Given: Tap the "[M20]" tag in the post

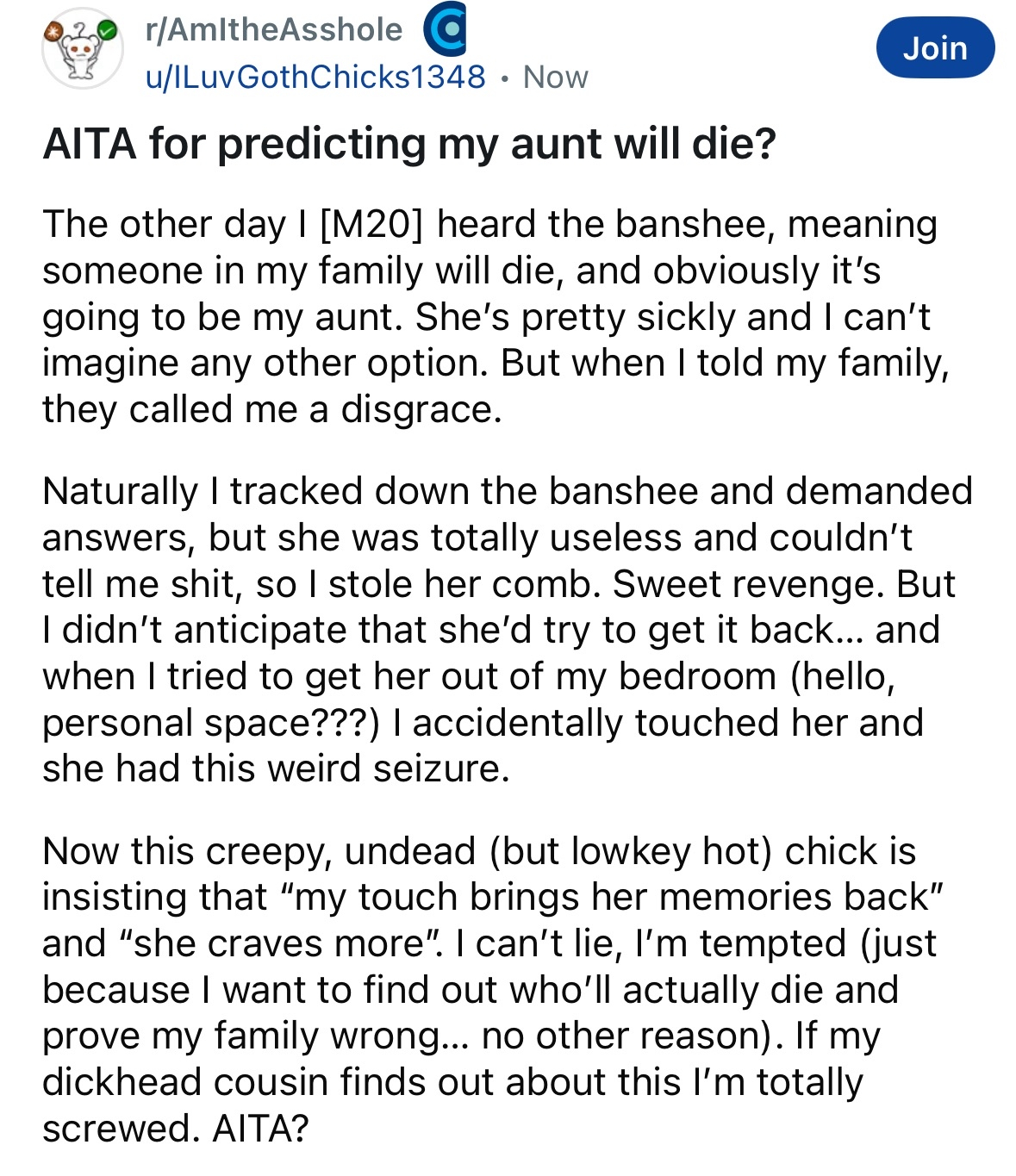Looking at the screenshot, I should 372,225.
